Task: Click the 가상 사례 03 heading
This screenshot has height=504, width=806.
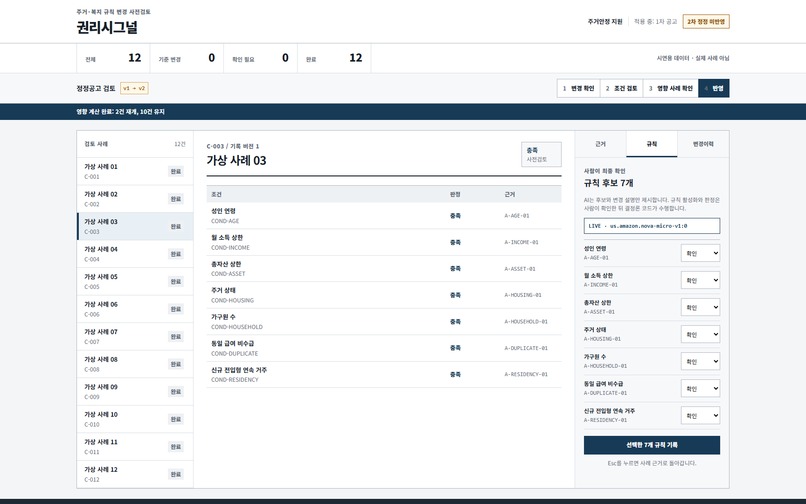Action: pyautogui.click(x=236, y=160)
